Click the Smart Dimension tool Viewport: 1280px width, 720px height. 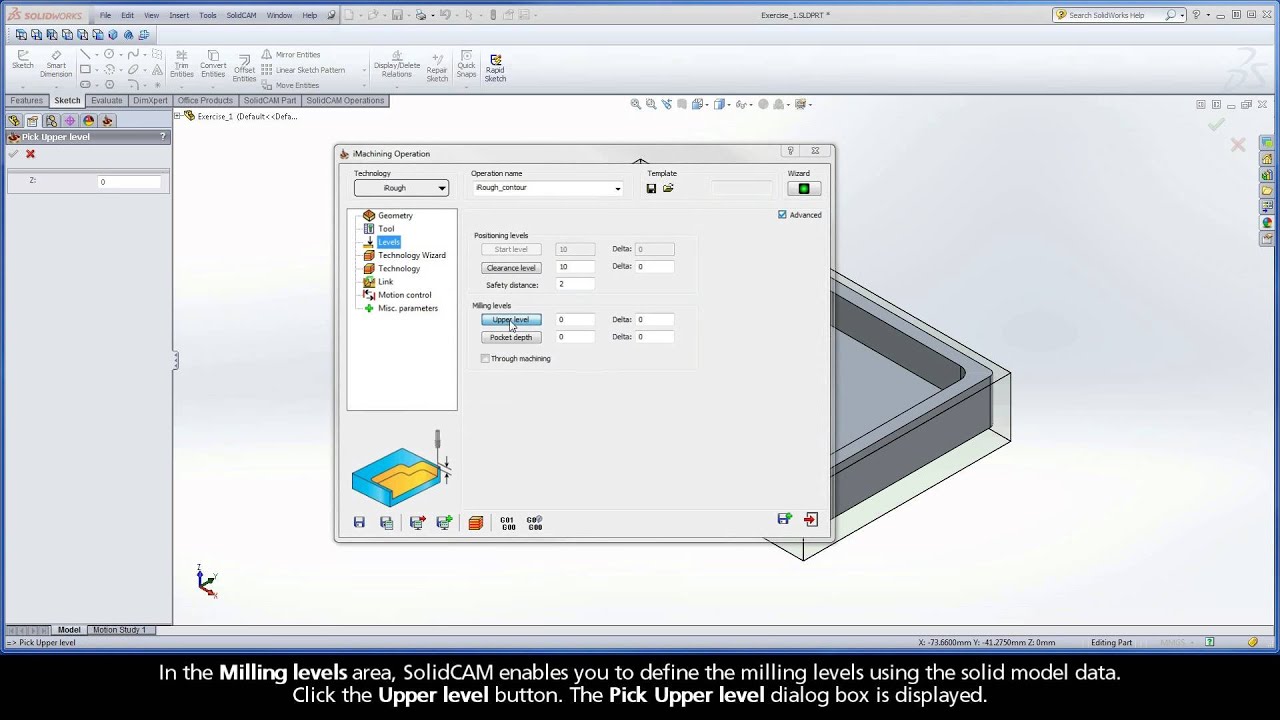pyautogui.click(x=56, y=63)
